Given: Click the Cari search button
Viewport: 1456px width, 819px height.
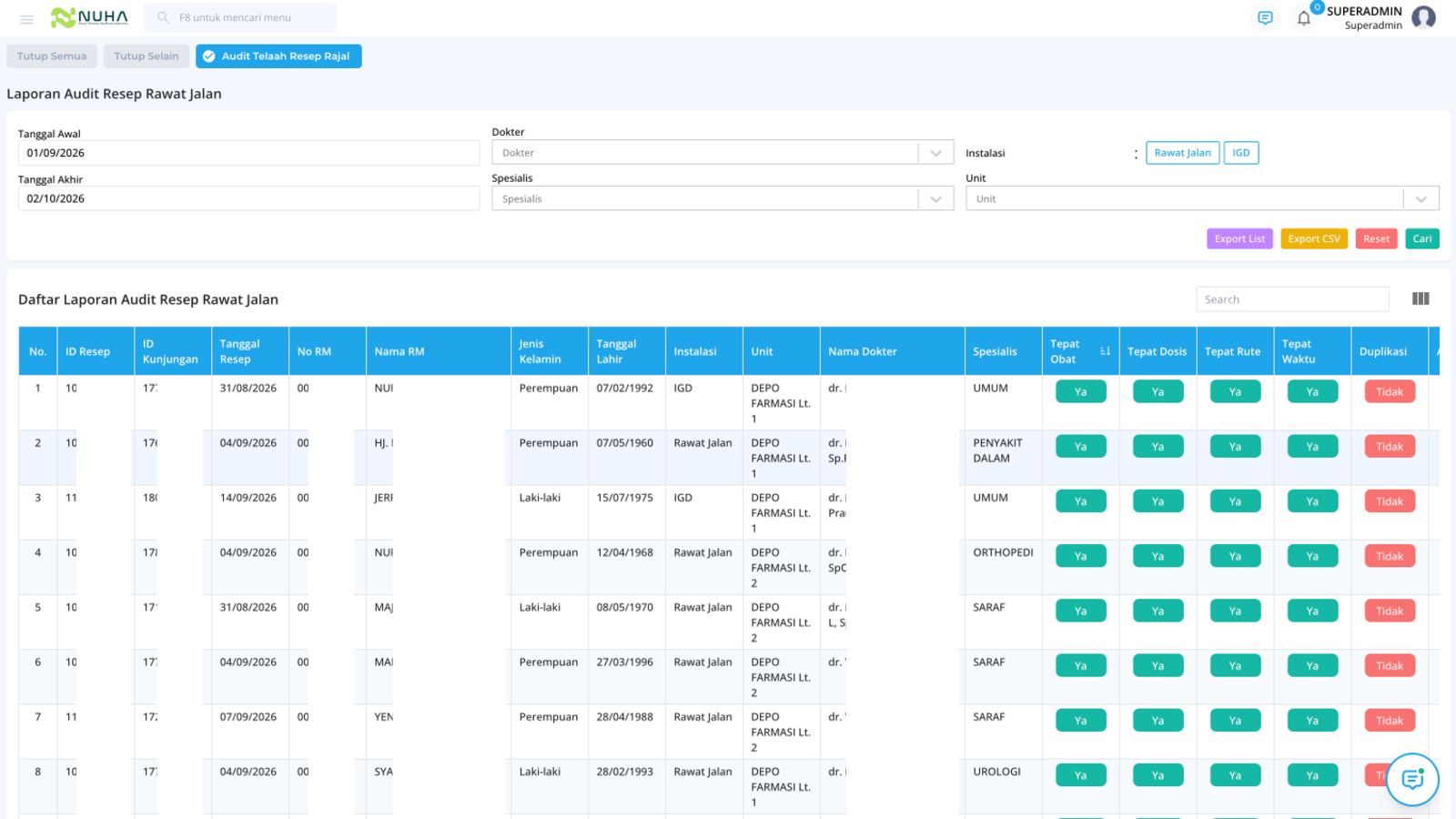Looking at the screenshot, I should point(1422,238).
